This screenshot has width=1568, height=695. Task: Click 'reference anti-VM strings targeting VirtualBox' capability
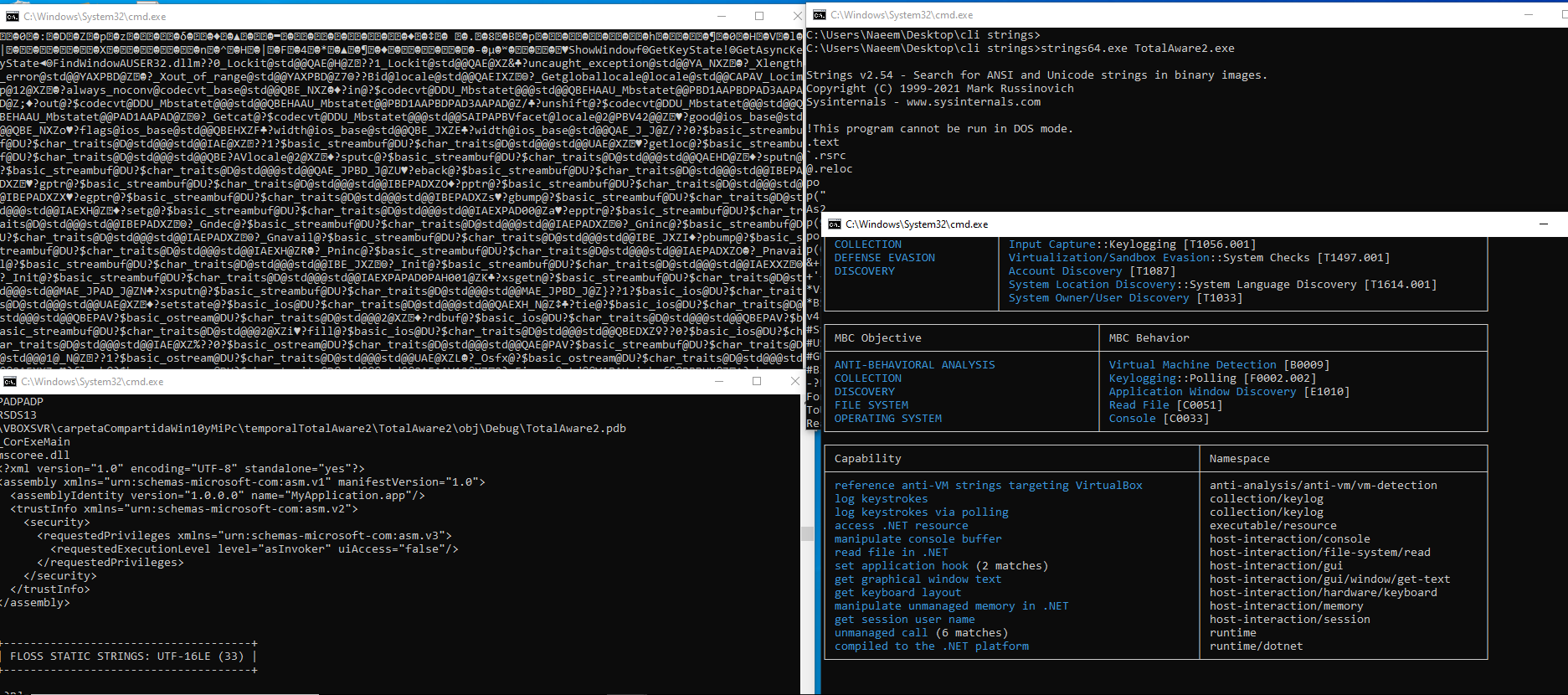tap(989, 486)
